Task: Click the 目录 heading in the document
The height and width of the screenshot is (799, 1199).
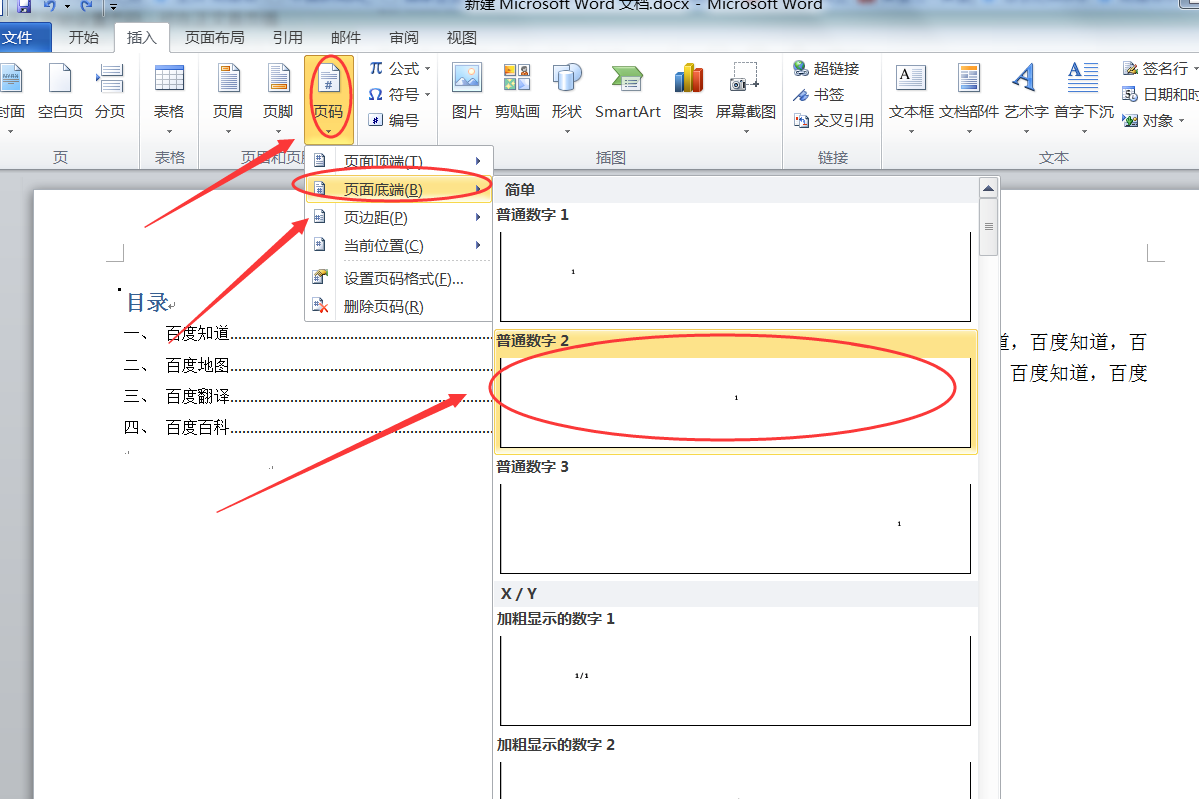Action: coord(148,303)
